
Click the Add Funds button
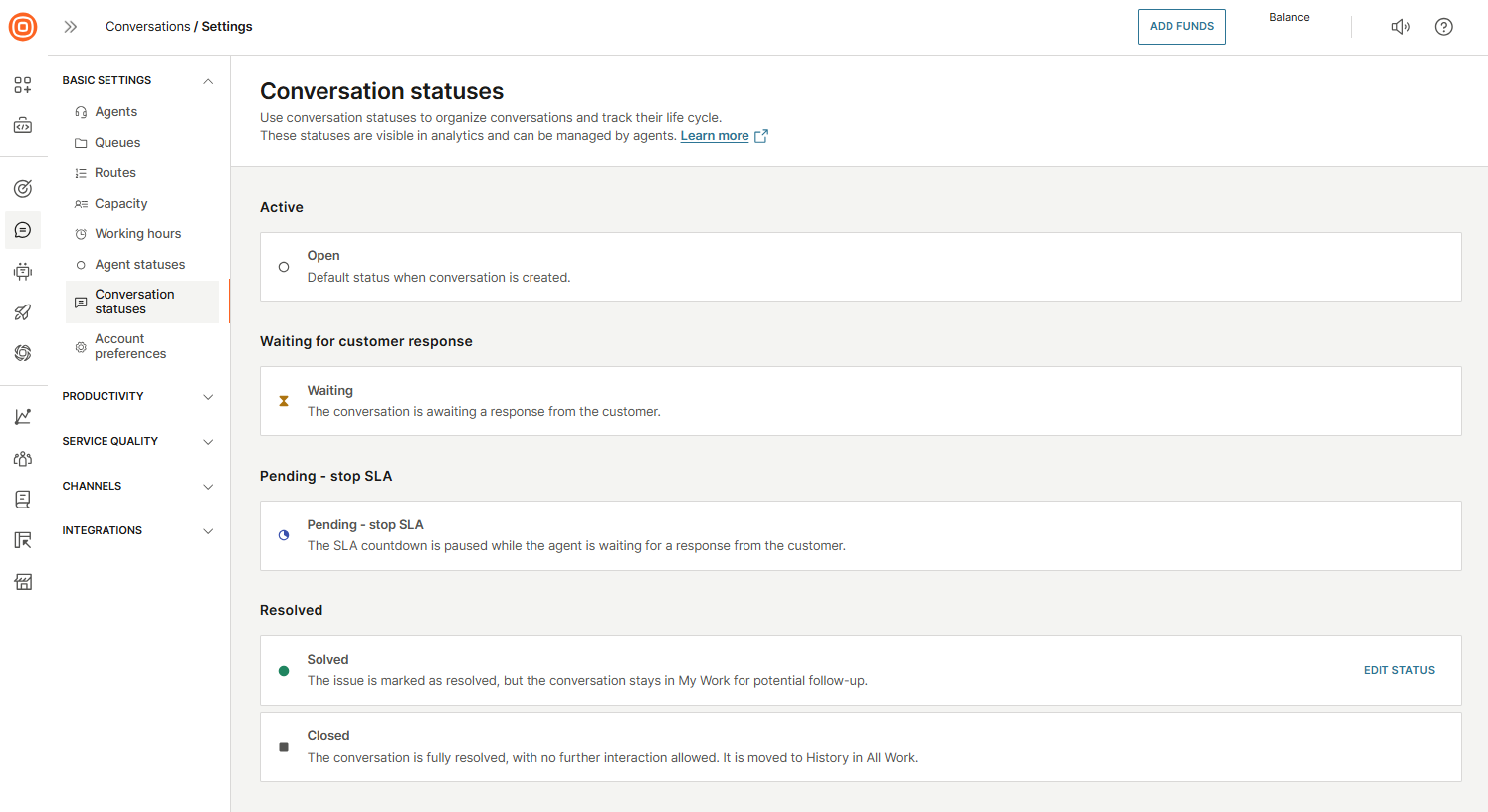click(x=1181, y=27)
